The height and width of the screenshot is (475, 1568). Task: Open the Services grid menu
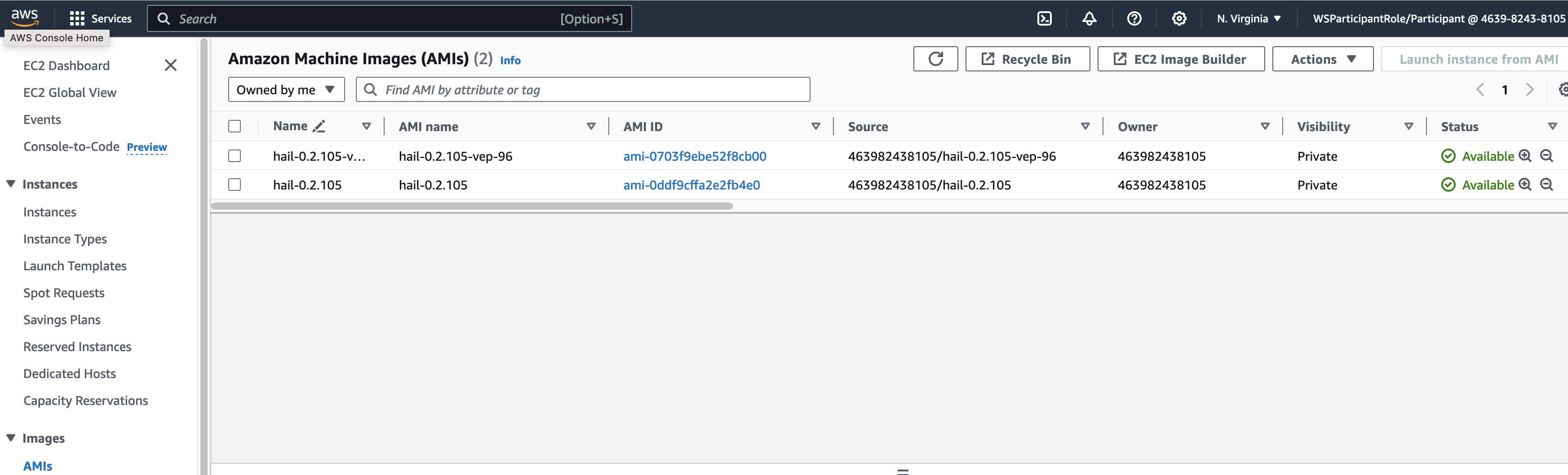click(x=101, y=19)
